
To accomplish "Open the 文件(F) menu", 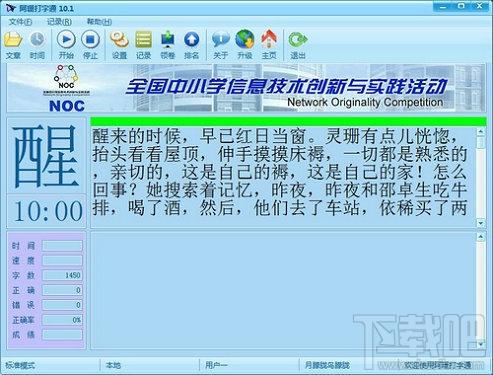I will [x=20, y=22].
